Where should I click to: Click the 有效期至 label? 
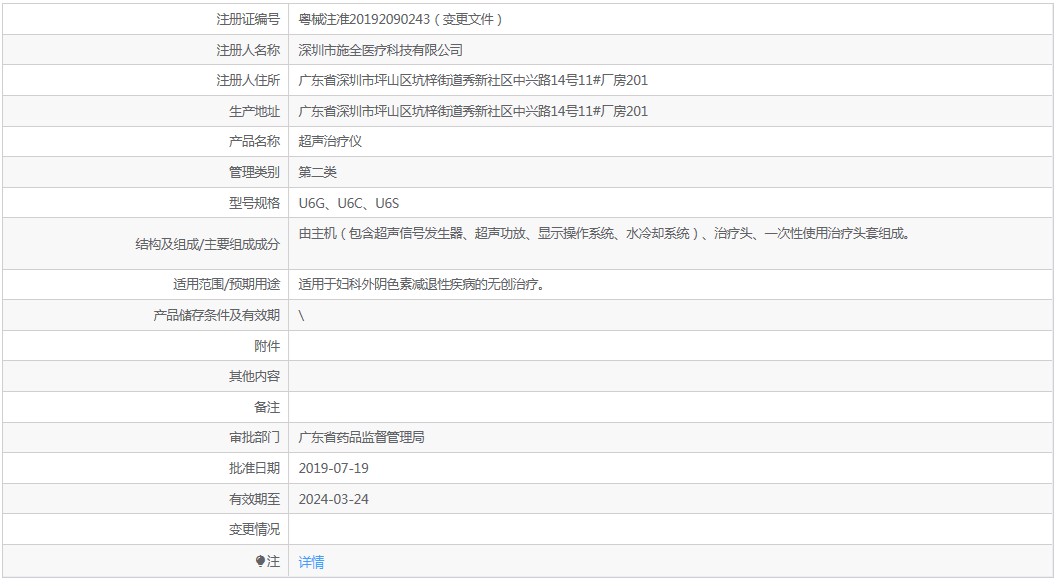254,499
